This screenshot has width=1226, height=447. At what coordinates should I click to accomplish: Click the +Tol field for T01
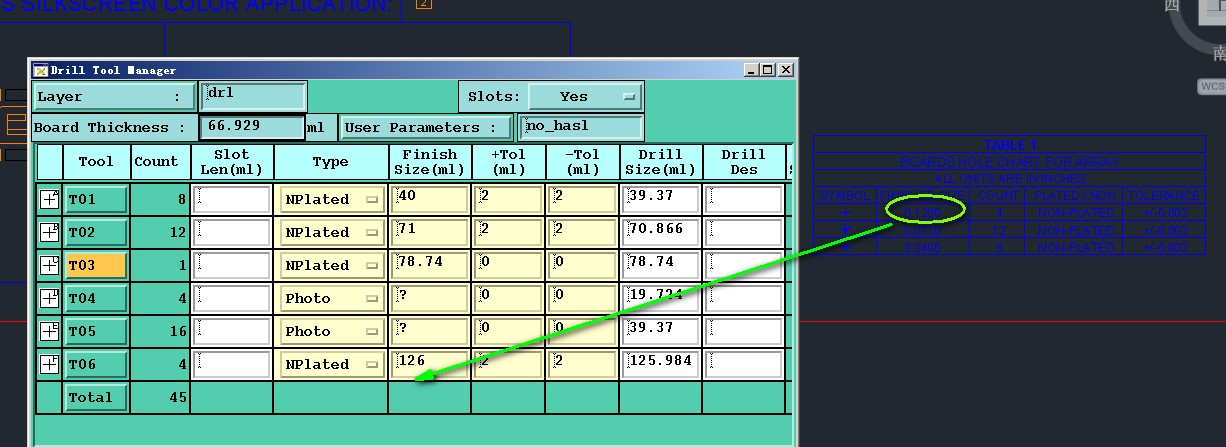(x=508, y=199)
